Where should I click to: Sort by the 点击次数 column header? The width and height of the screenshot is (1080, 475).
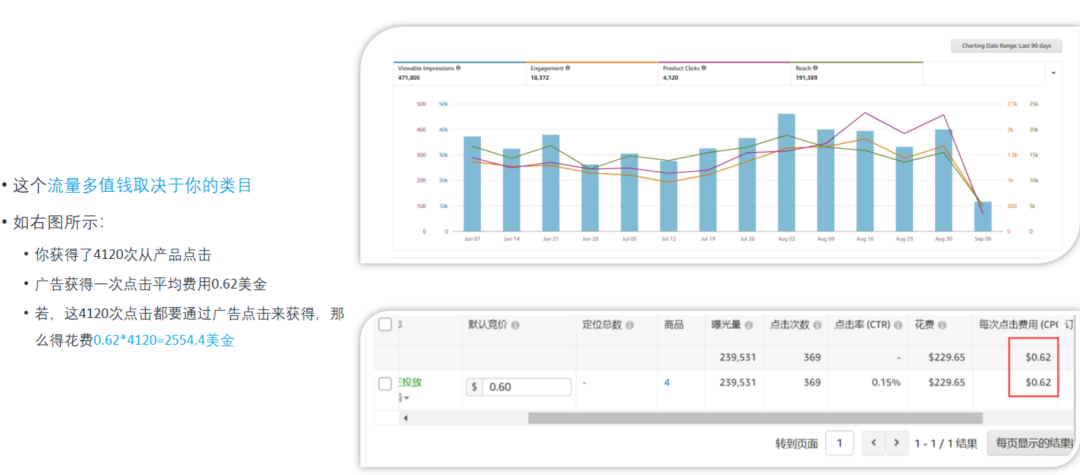click(x=790, y=325)
